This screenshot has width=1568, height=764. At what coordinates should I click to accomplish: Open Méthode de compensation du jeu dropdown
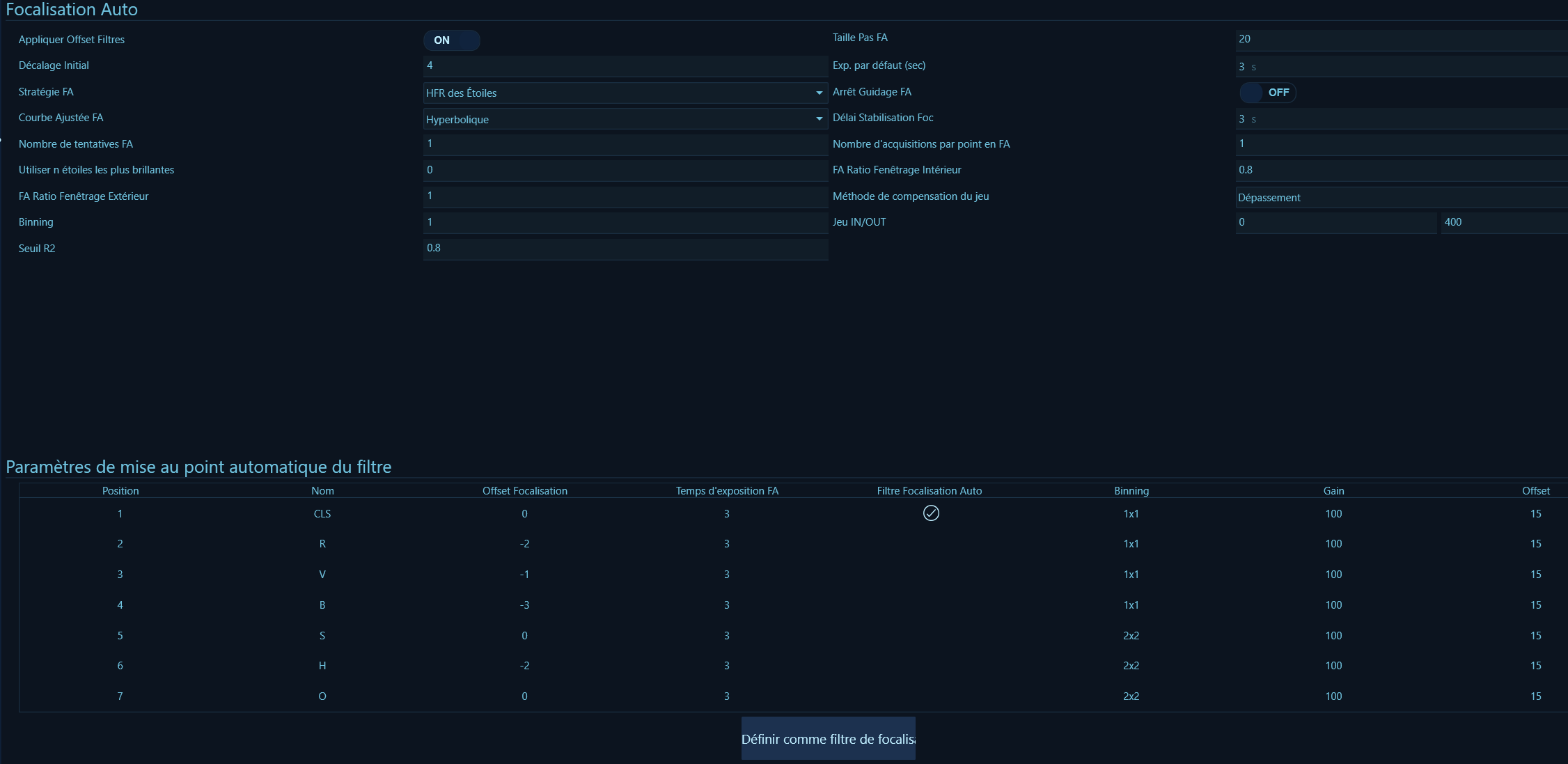pos(1400,198)
